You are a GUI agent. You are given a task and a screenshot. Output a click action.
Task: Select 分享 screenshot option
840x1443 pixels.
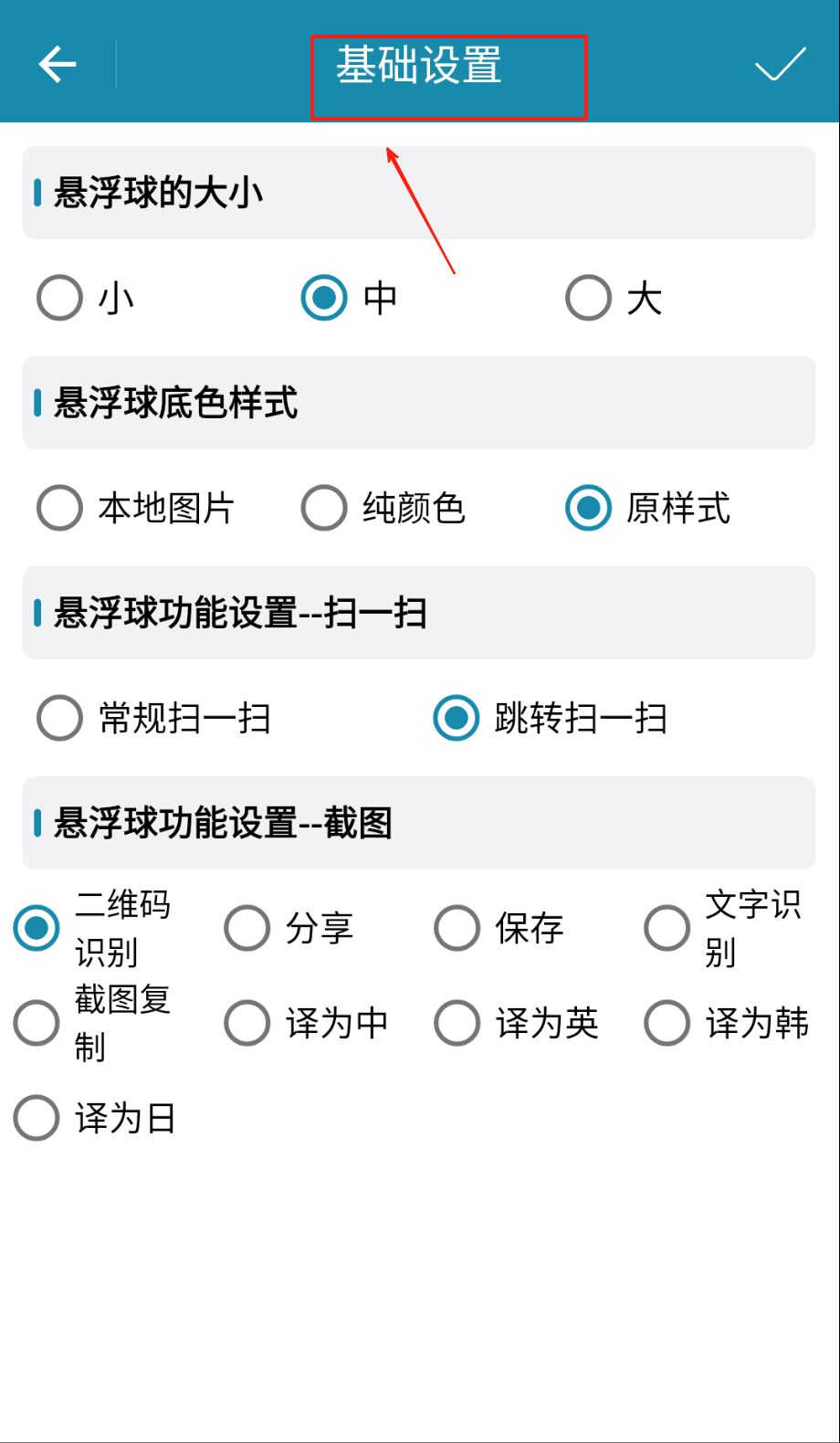(247, 928)
